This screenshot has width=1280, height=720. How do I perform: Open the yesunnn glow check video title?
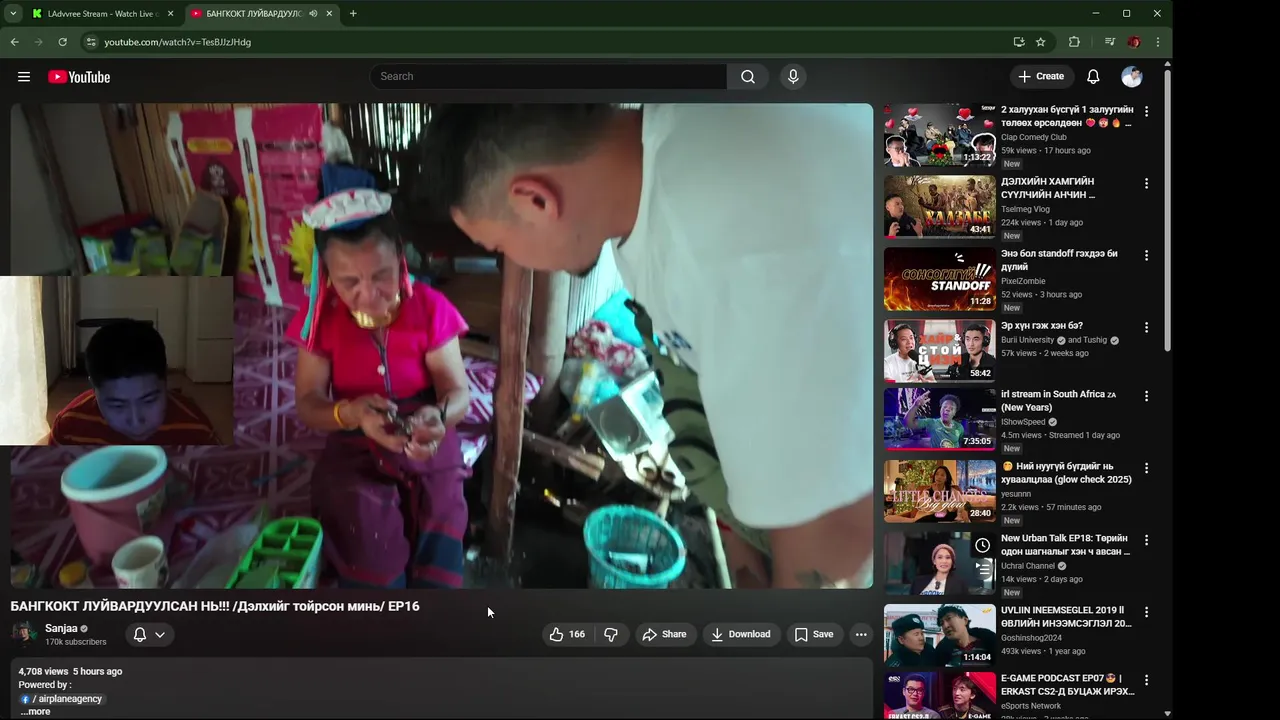point(1067,472)
